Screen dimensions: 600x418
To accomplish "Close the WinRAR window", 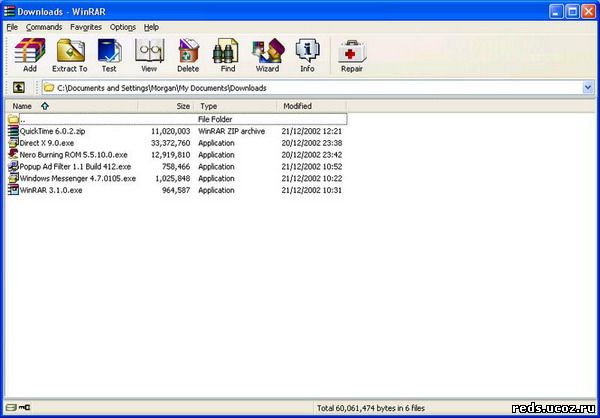I will click(x=589, y=12).
